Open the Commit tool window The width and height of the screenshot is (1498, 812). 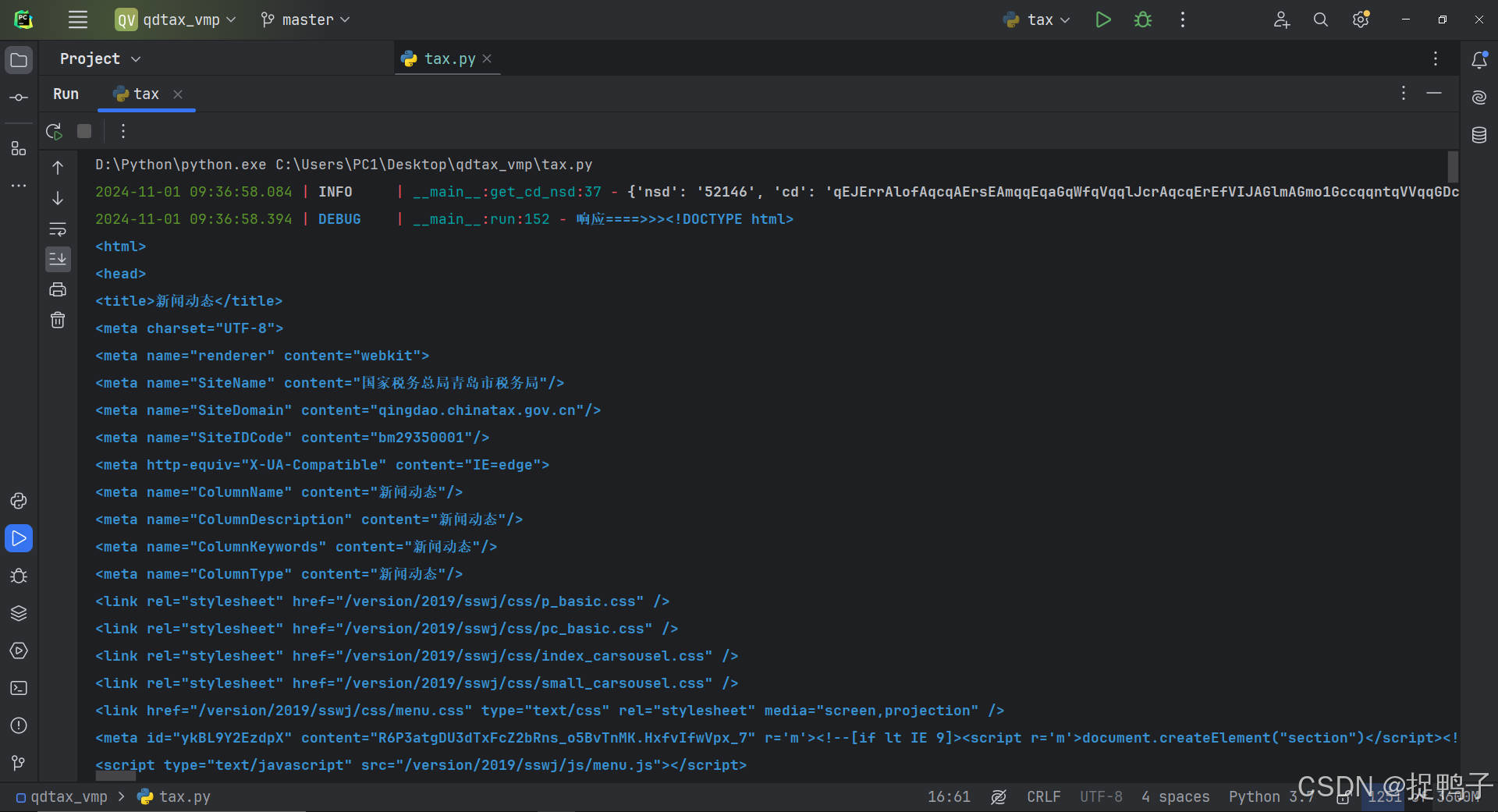coord(19,98)
